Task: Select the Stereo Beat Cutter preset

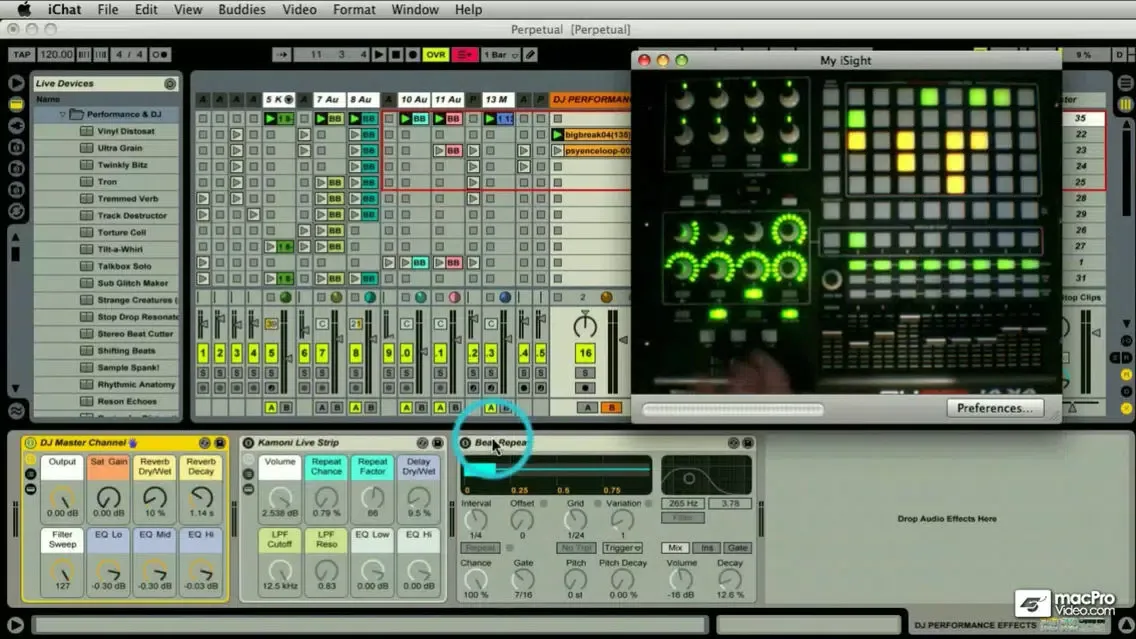Action: [135, 334]
